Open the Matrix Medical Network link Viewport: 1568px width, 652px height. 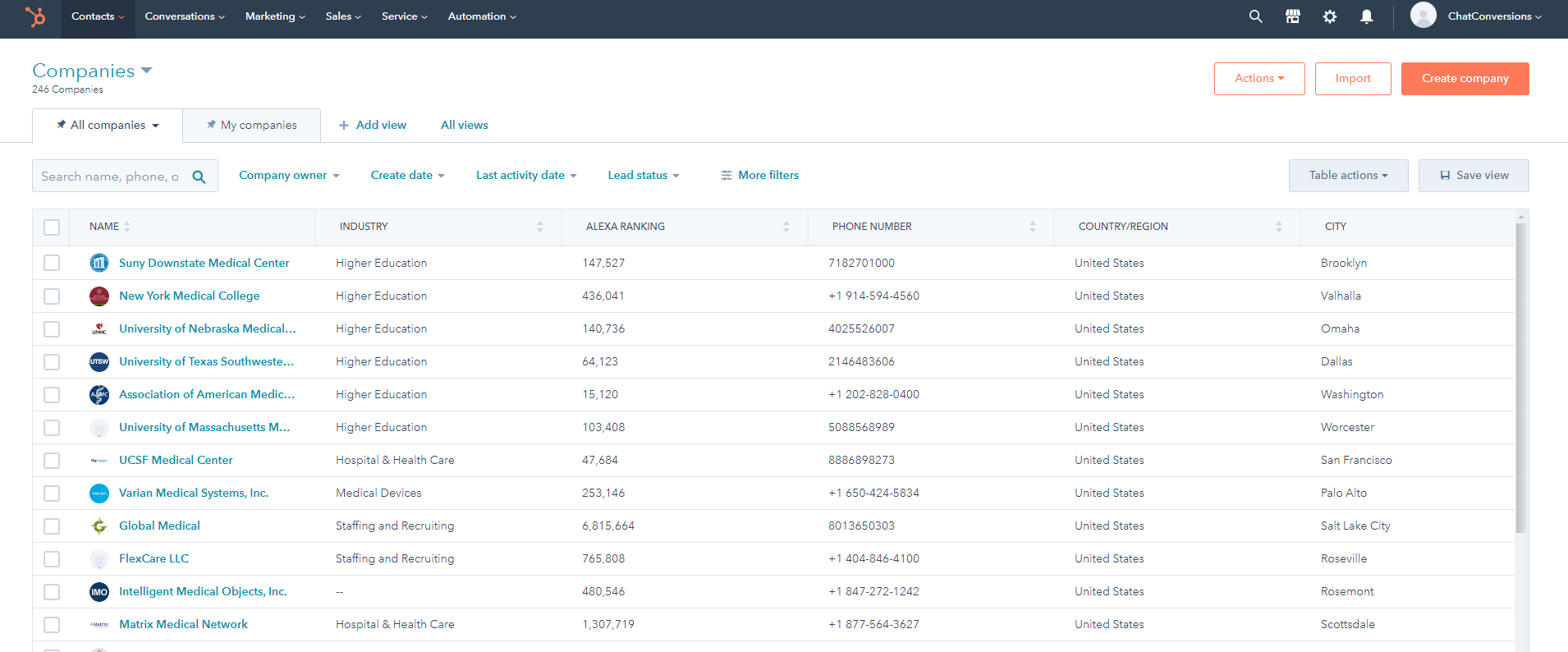click(183, 624)
